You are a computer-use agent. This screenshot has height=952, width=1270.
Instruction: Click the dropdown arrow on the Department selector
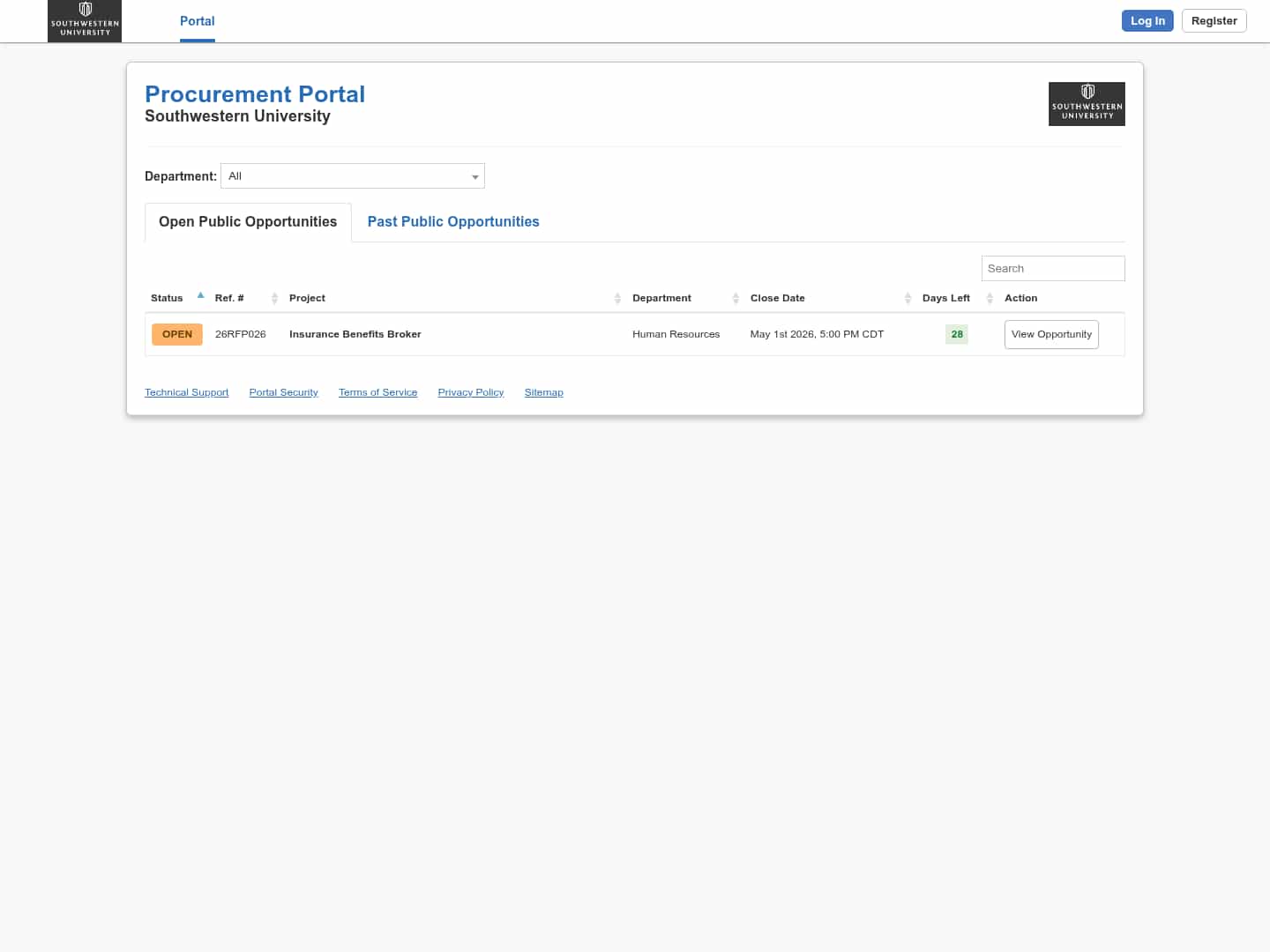tap(475, 176)
